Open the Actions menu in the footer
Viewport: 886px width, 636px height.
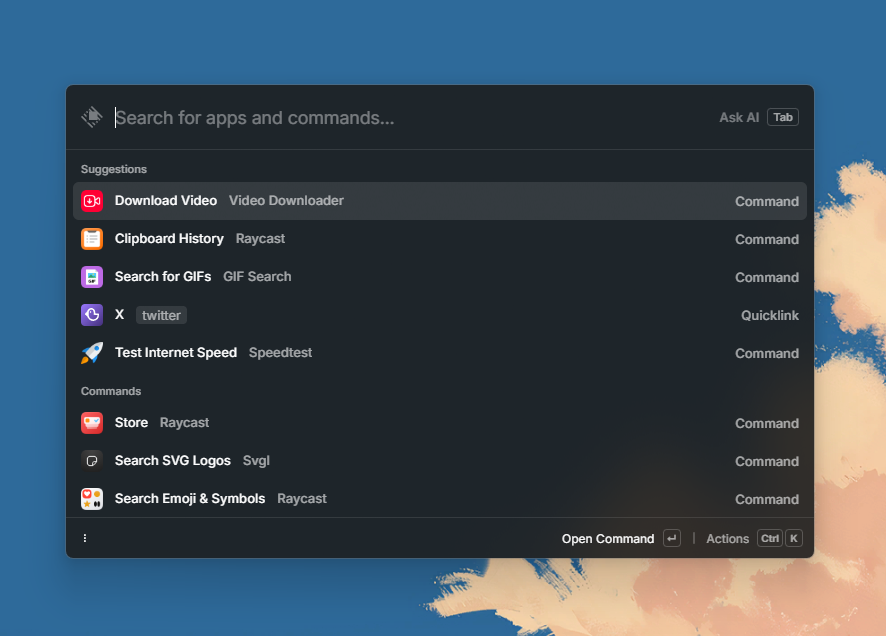pos(727,539)
